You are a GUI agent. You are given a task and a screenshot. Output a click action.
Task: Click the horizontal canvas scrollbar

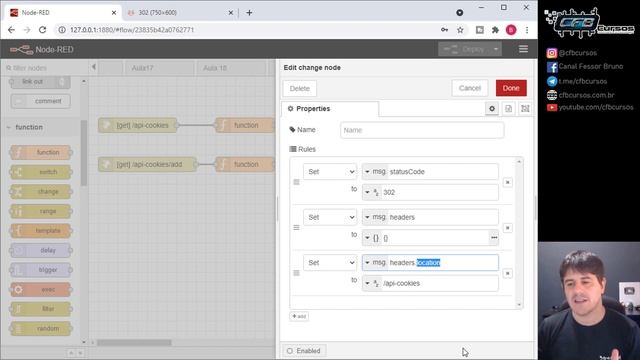coord(134,342)
